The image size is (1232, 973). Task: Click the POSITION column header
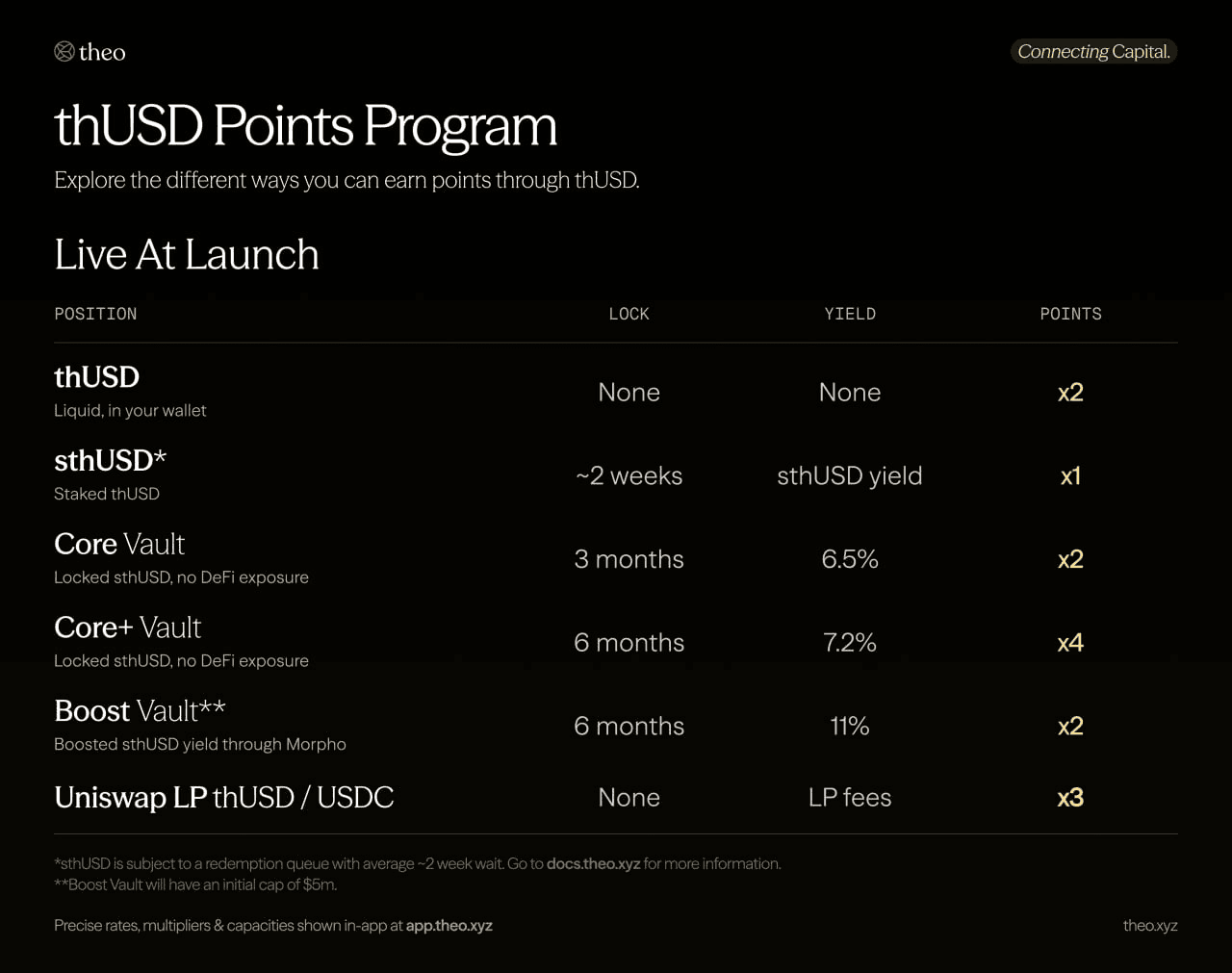pyautogui.click(x=95, y=314)
